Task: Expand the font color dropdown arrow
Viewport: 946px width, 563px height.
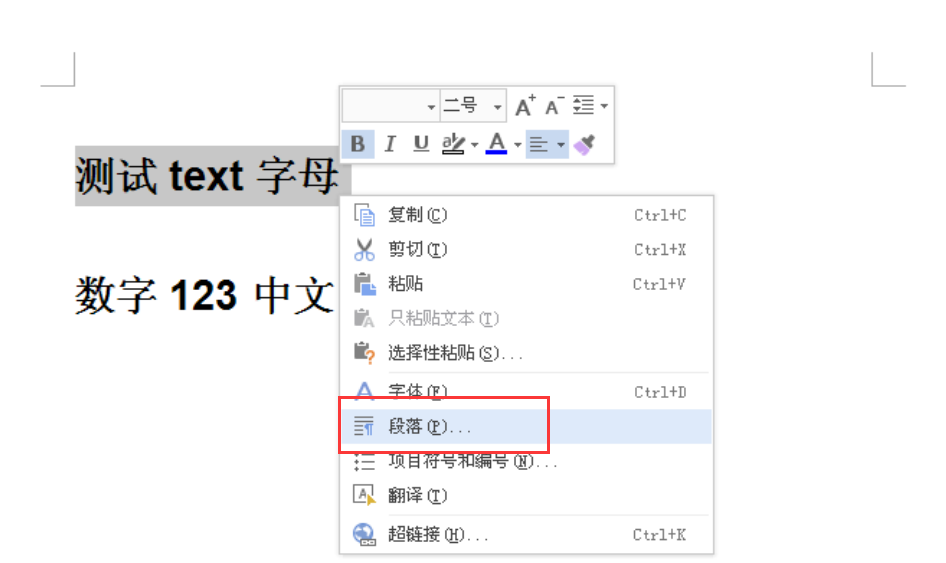Action: tap(518, 145)
